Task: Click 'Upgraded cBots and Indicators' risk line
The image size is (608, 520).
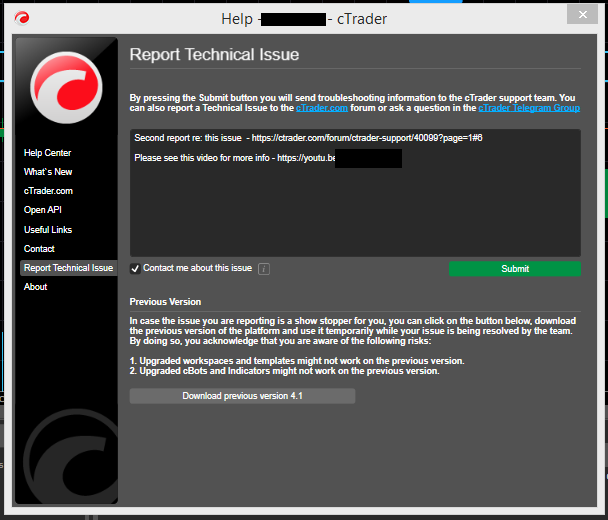Action: coord(284,371)
